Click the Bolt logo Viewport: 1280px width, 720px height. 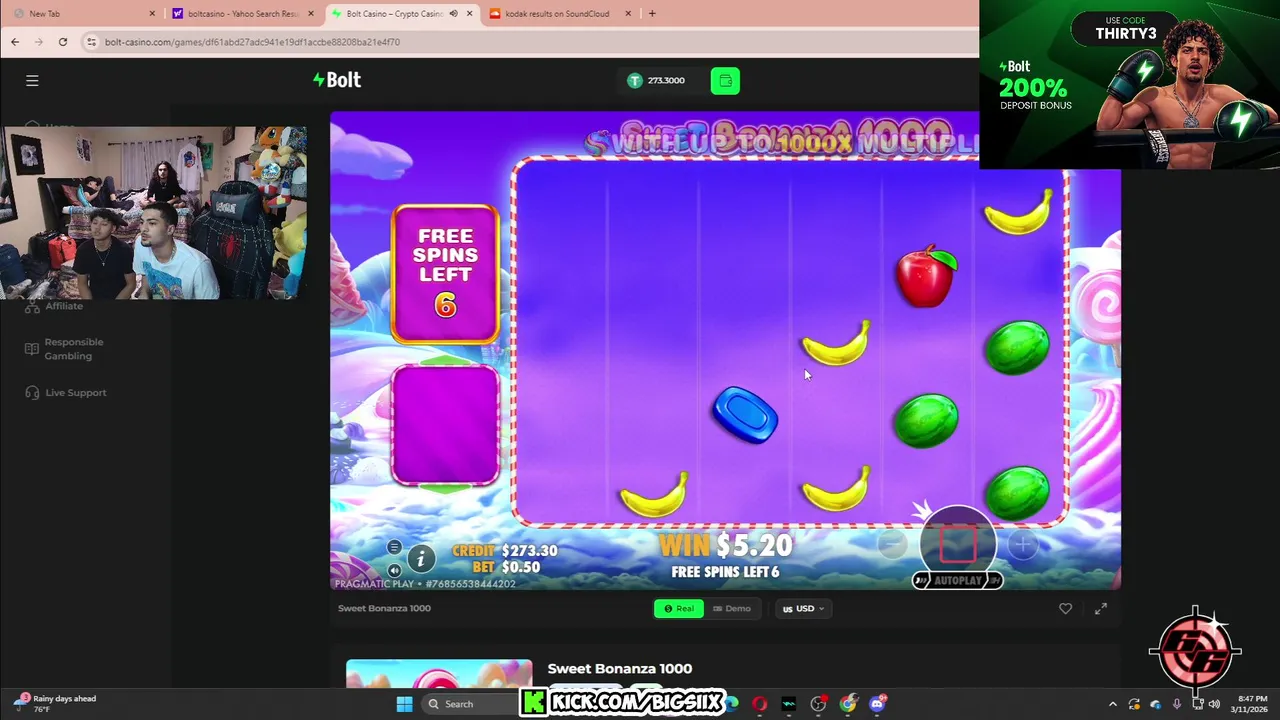[x=337, y=80]
